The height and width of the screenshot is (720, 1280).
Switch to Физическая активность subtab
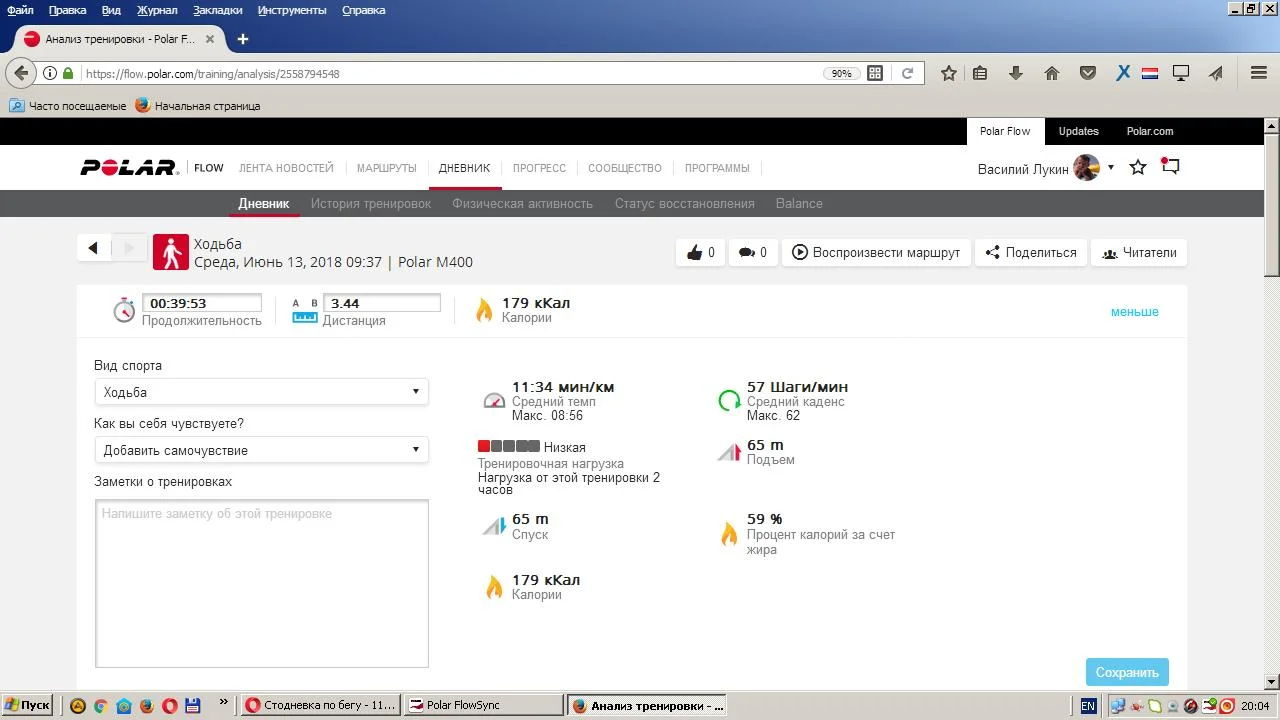pyautogui.click(x=522, y=203)
